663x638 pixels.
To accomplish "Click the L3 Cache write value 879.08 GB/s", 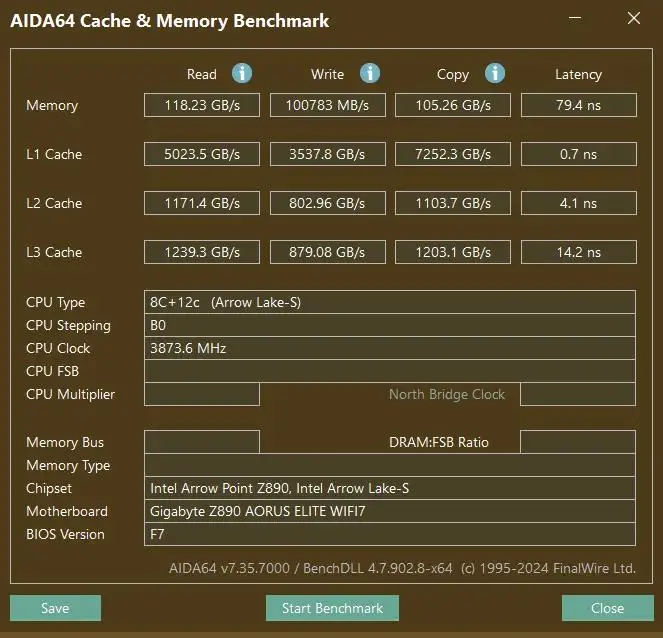I will [328, 252].
